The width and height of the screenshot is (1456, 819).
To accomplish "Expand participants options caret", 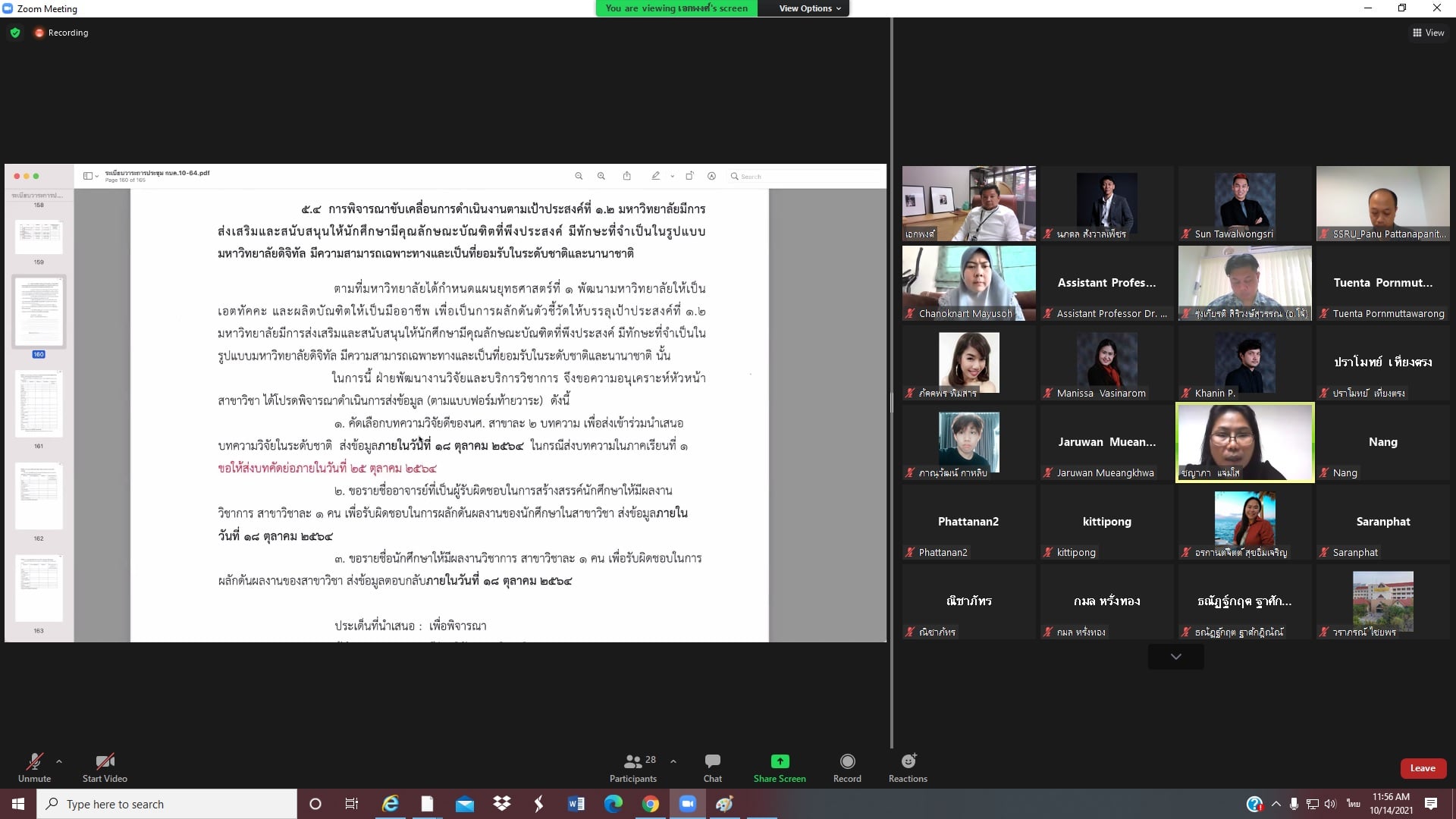I will click(673, 761).
